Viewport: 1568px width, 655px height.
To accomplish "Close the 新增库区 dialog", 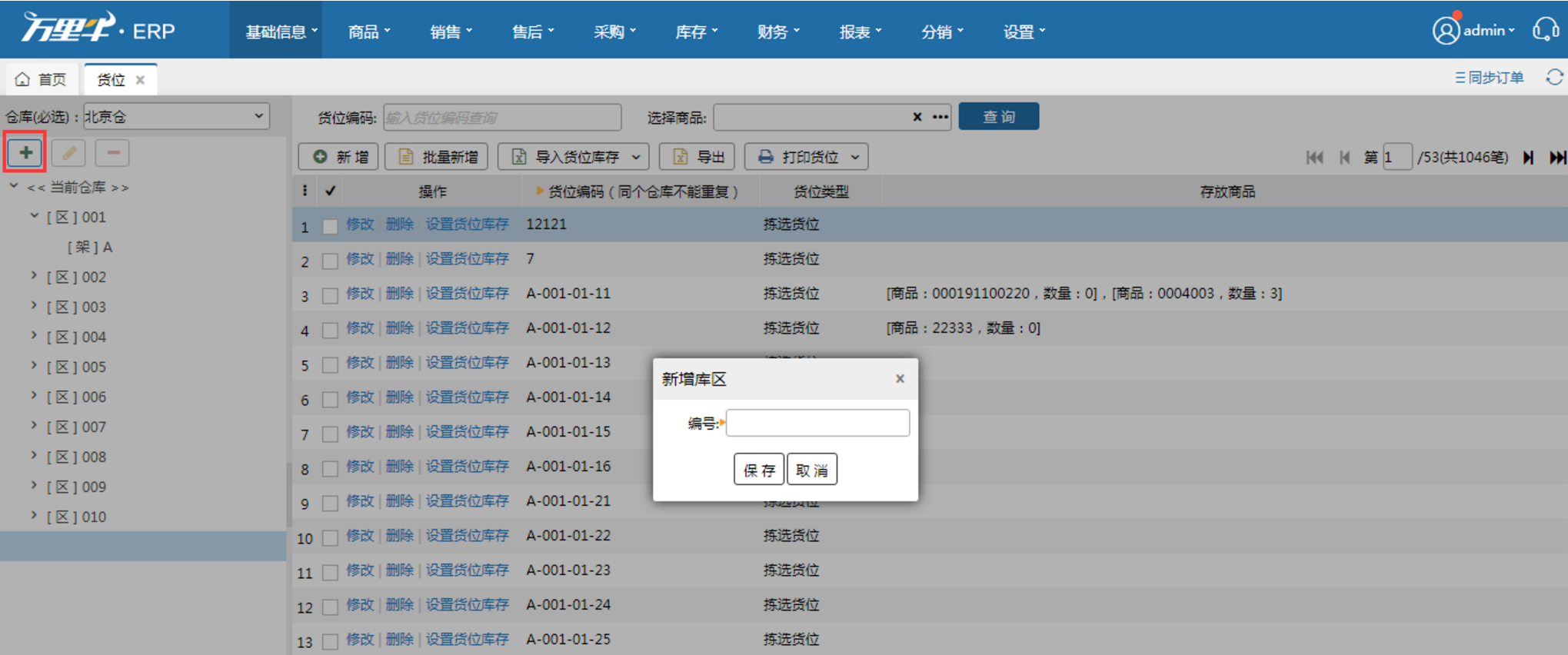I will click(900, 378).
